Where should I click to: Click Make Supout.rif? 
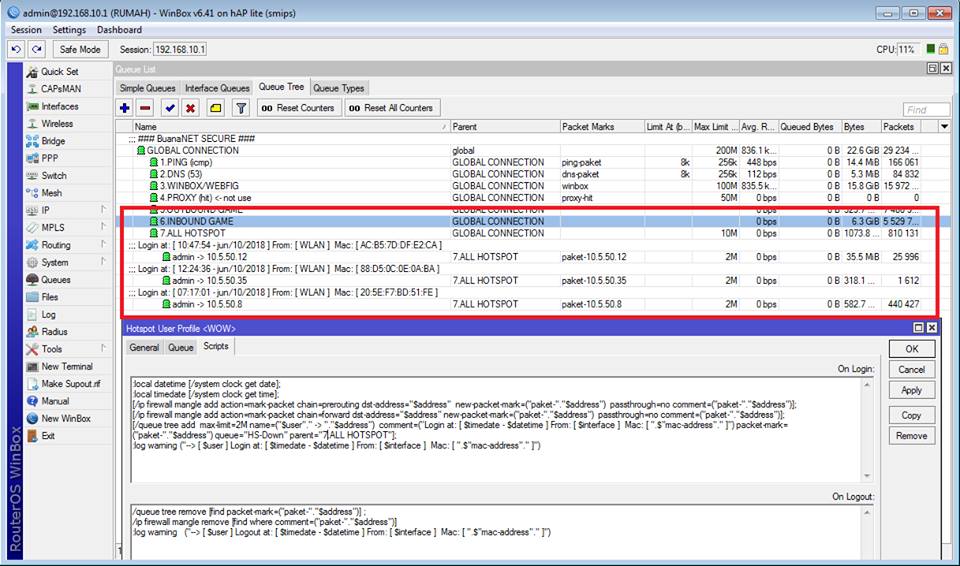(70, 383)
